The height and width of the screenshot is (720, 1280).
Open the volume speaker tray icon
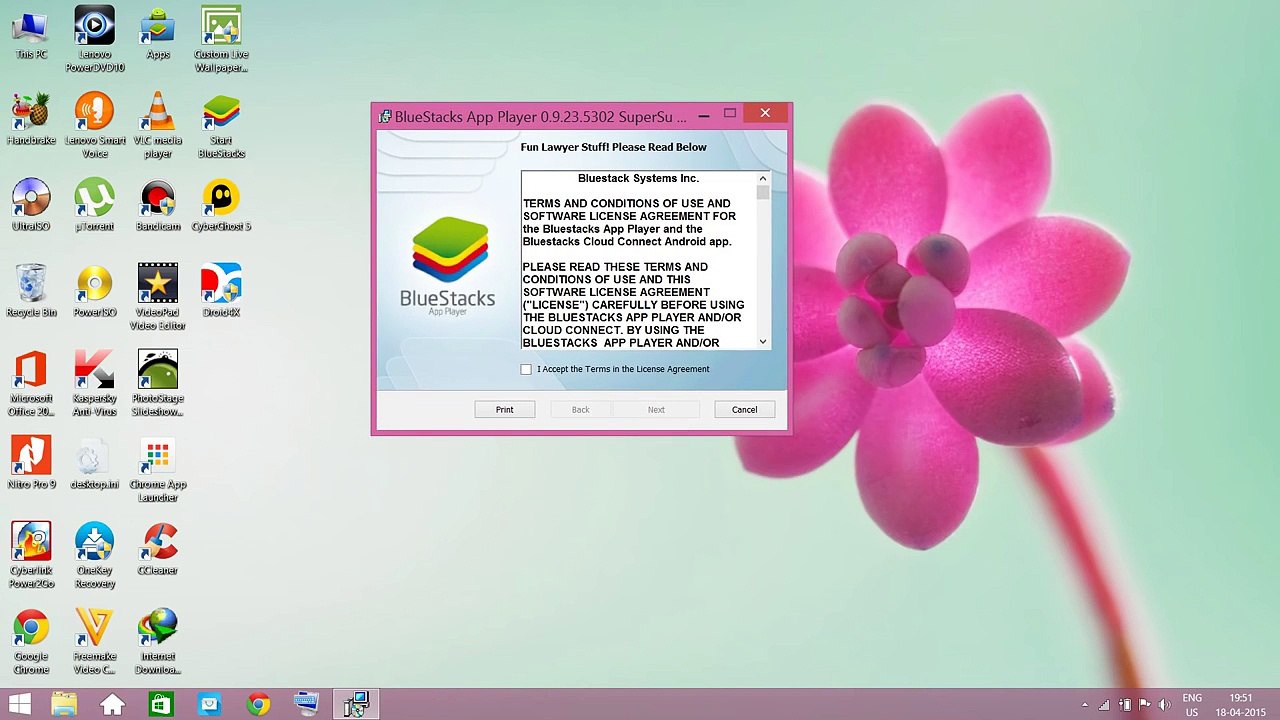point(1165,705)
